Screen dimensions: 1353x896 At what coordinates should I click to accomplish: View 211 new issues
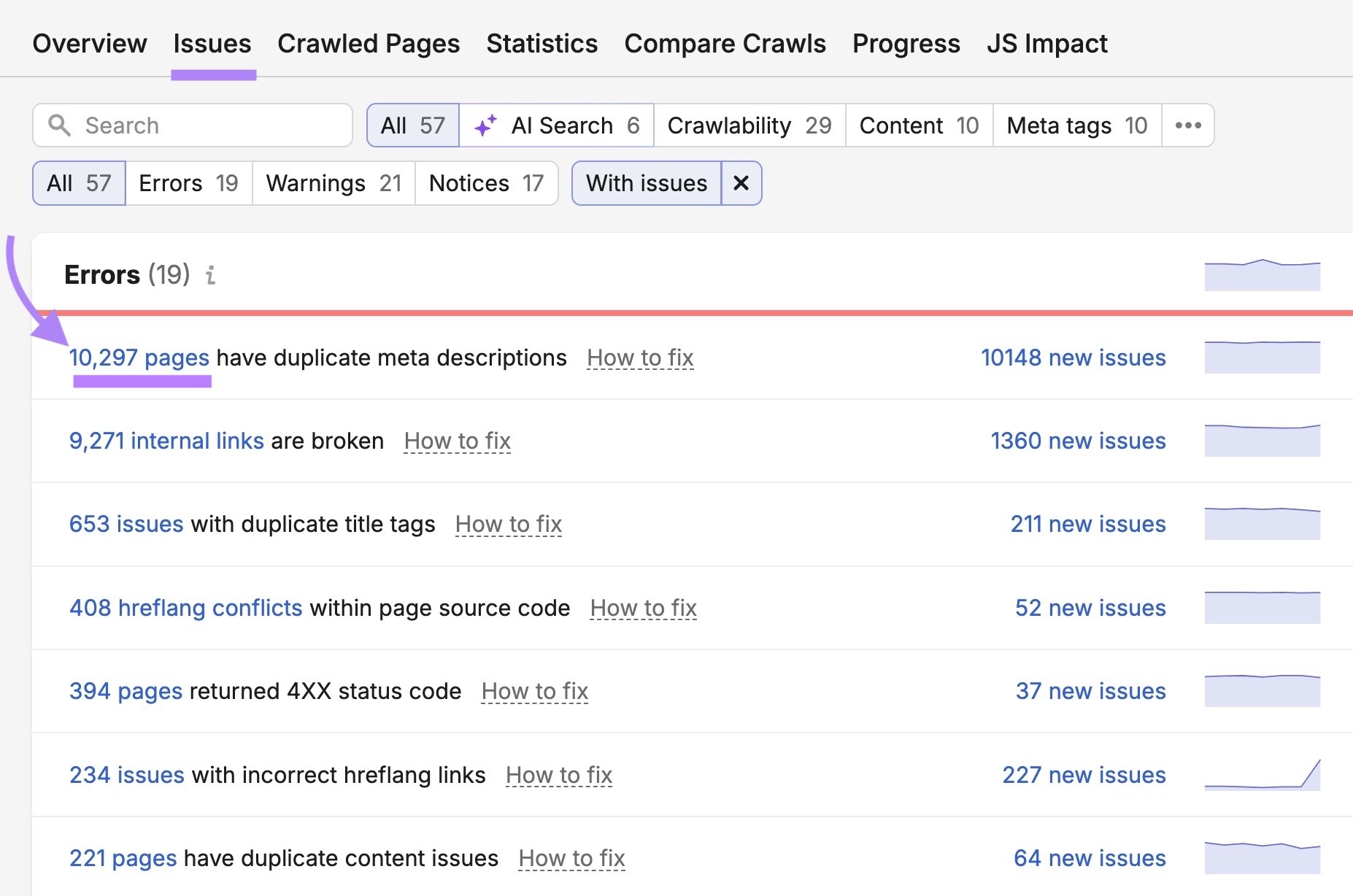coord(1089,524)
